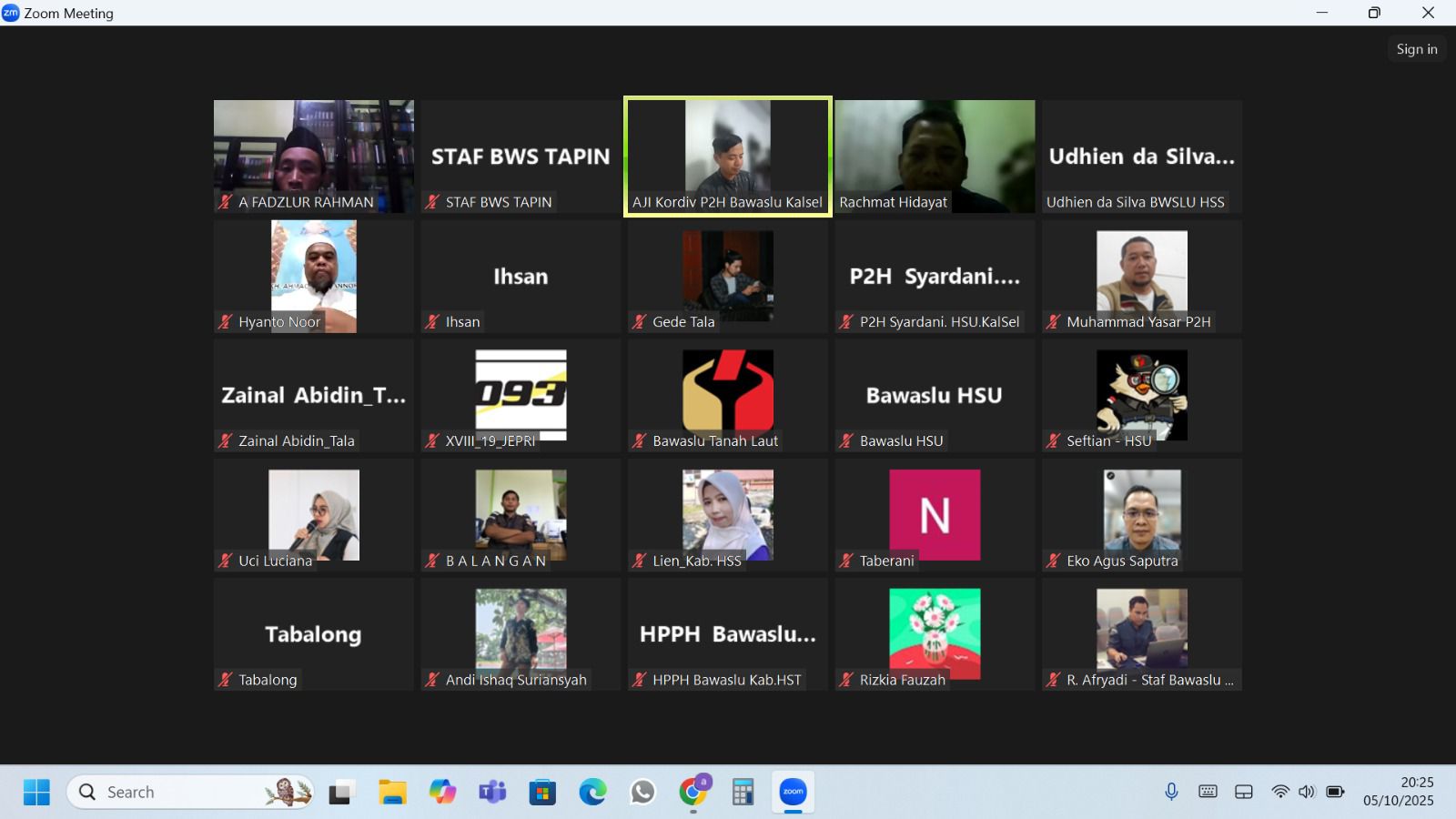Screen dimensions: 1456x819
Task: Click muted mic icon beside P2H Syardani. HSU.KalSel
Action: 846,321
